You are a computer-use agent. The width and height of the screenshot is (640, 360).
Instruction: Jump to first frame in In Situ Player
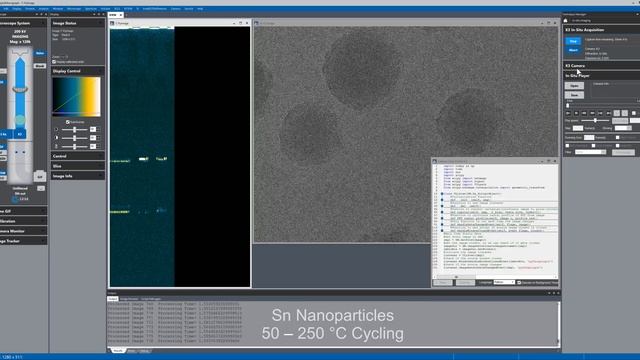coord(568,113)
